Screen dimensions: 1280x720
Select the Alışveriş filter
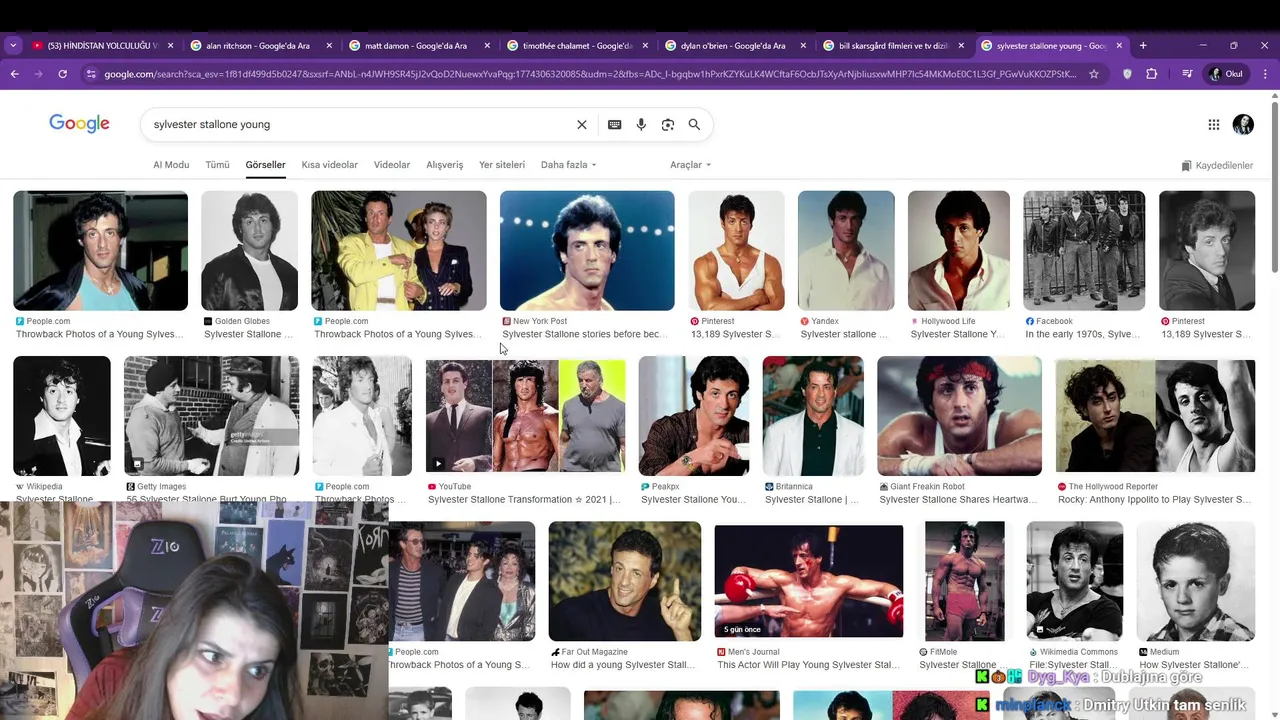445,165
